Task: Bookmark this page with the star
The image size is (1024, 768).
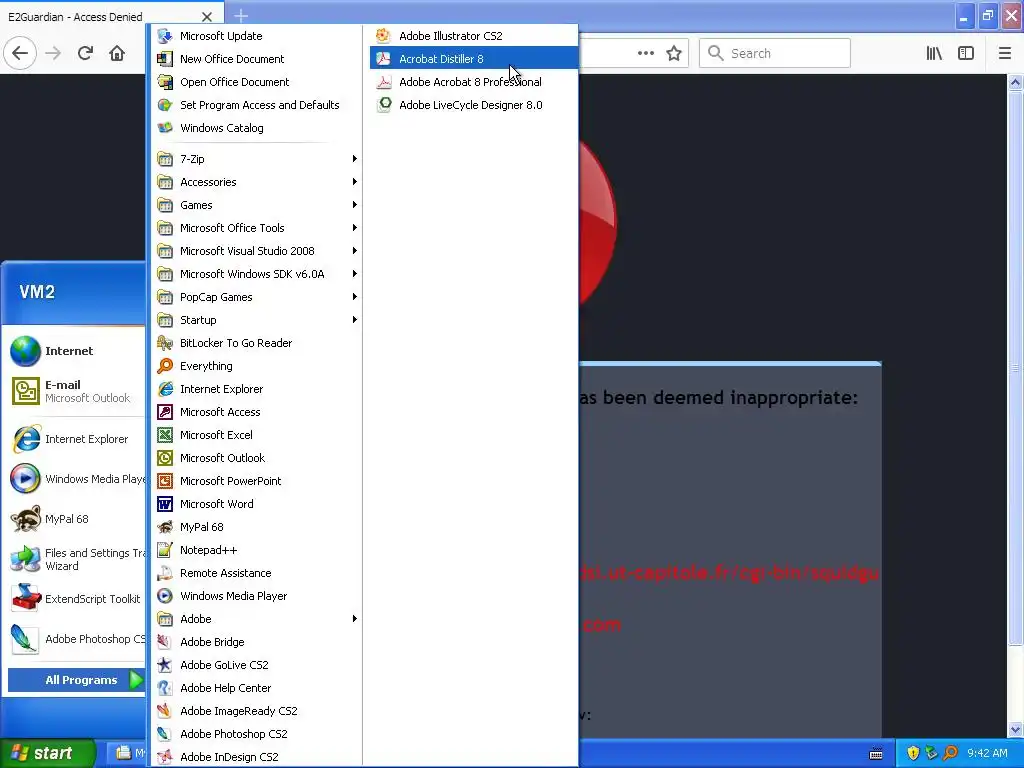Action: [x=674, y=53]
